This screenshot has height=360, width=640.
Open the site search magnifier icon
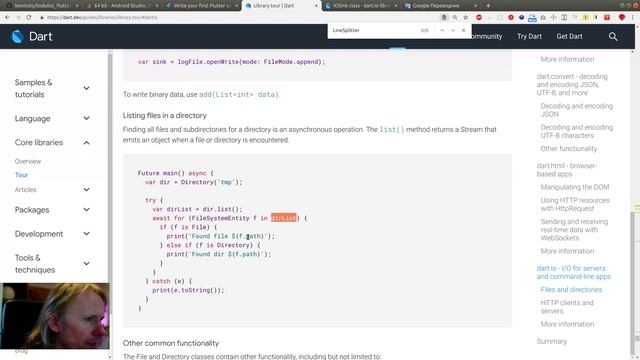point(613,36)
